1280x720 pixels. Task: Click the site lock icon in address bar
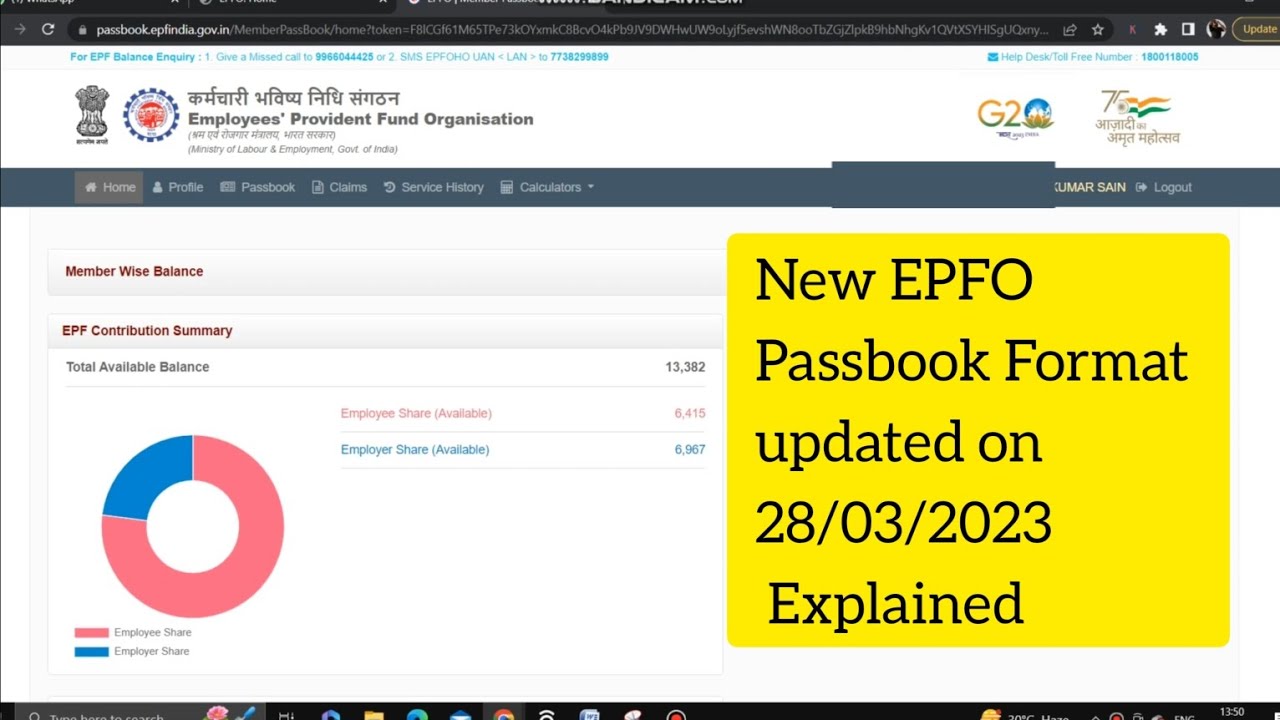tap(84, 30)
